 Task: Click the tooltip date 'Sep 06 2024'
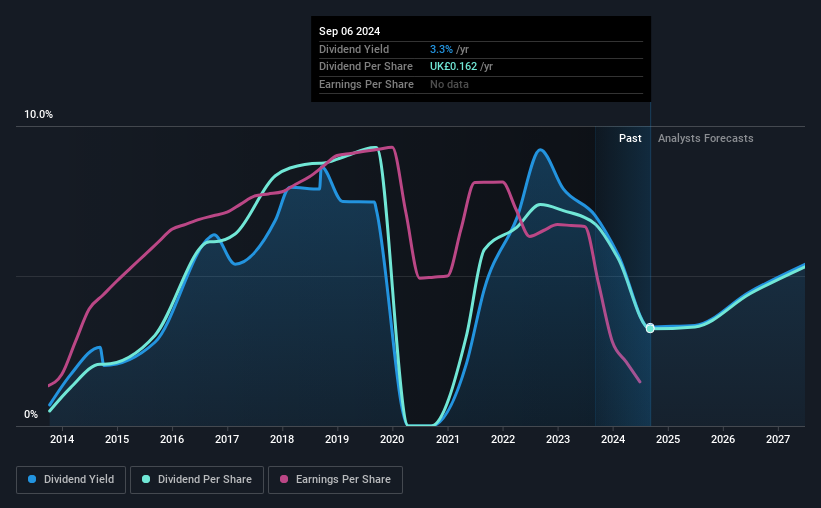349,31
